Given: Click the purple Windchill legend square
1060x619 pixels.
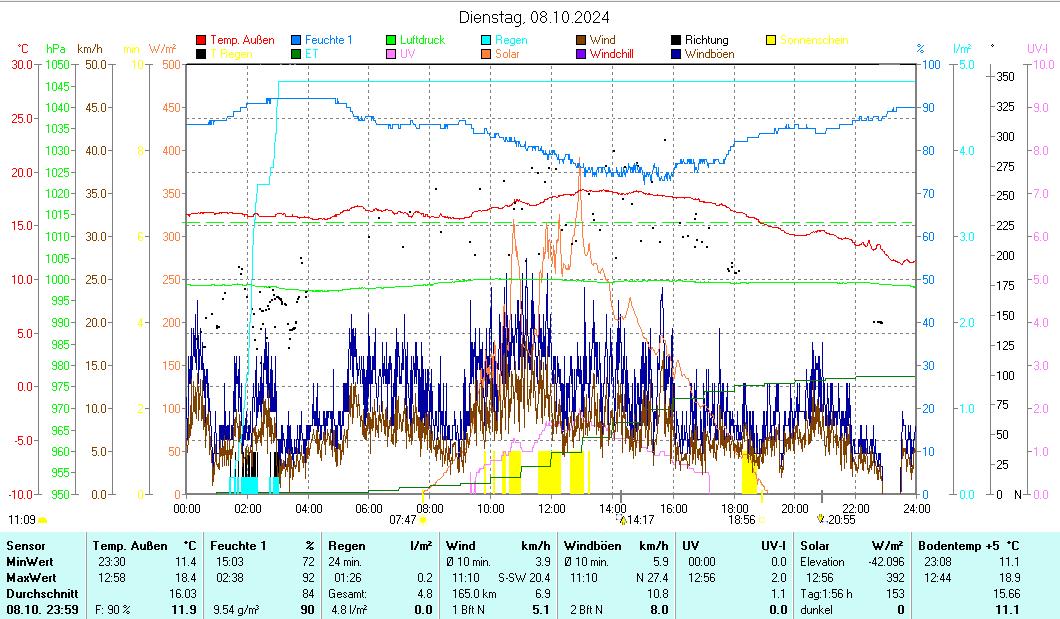Looking at the screenshot, I should tap(581, 54).
